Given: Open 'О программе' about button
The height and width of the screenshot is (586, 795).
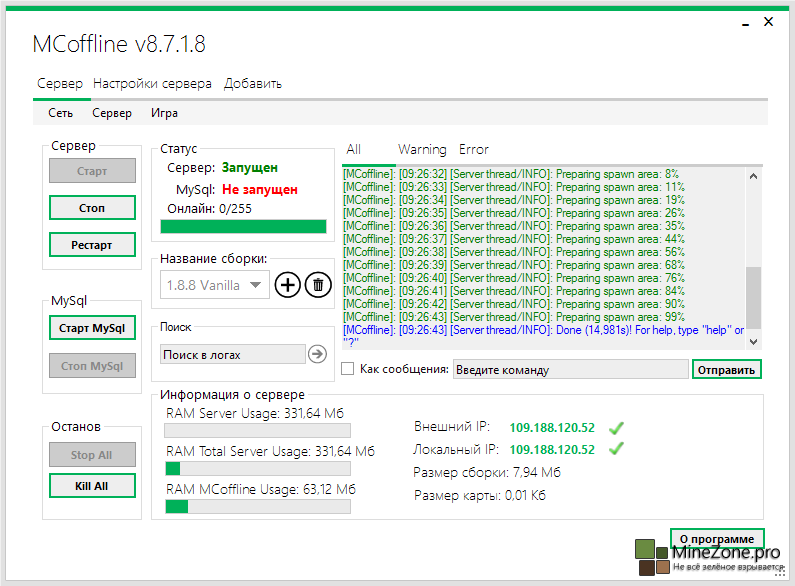Looking at the screenshot, I should [716, 540].
